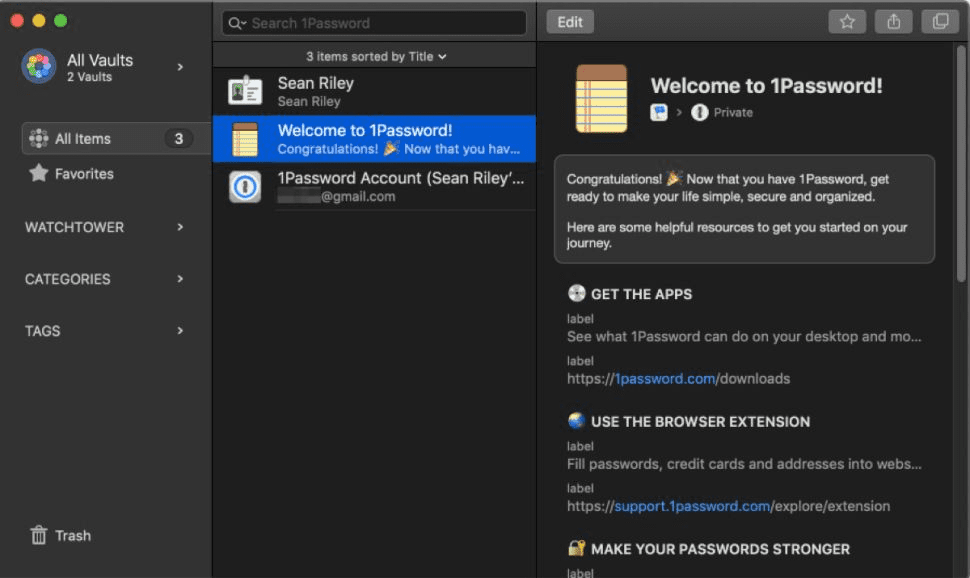The width and height of the screenshot is (970, 578).
Task: Click the MAKE YOUR PASSWORDS STRONGER heading
Action: coord(720,549)
